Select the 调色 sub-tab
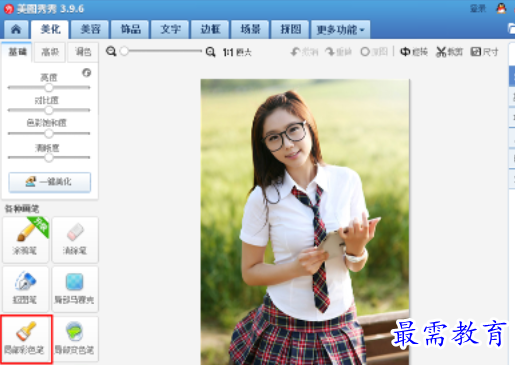 point(83,52)
